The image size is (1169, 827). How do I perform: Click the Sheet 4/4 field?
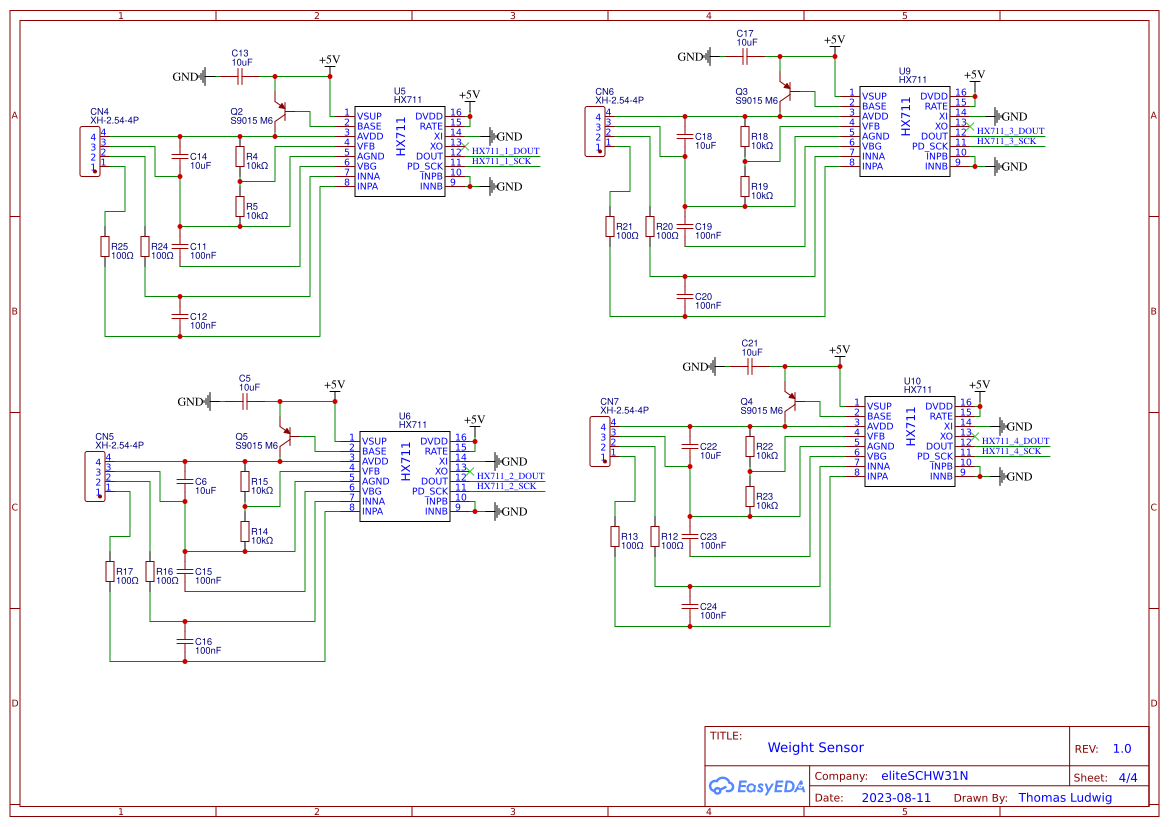pos(1113,777)
